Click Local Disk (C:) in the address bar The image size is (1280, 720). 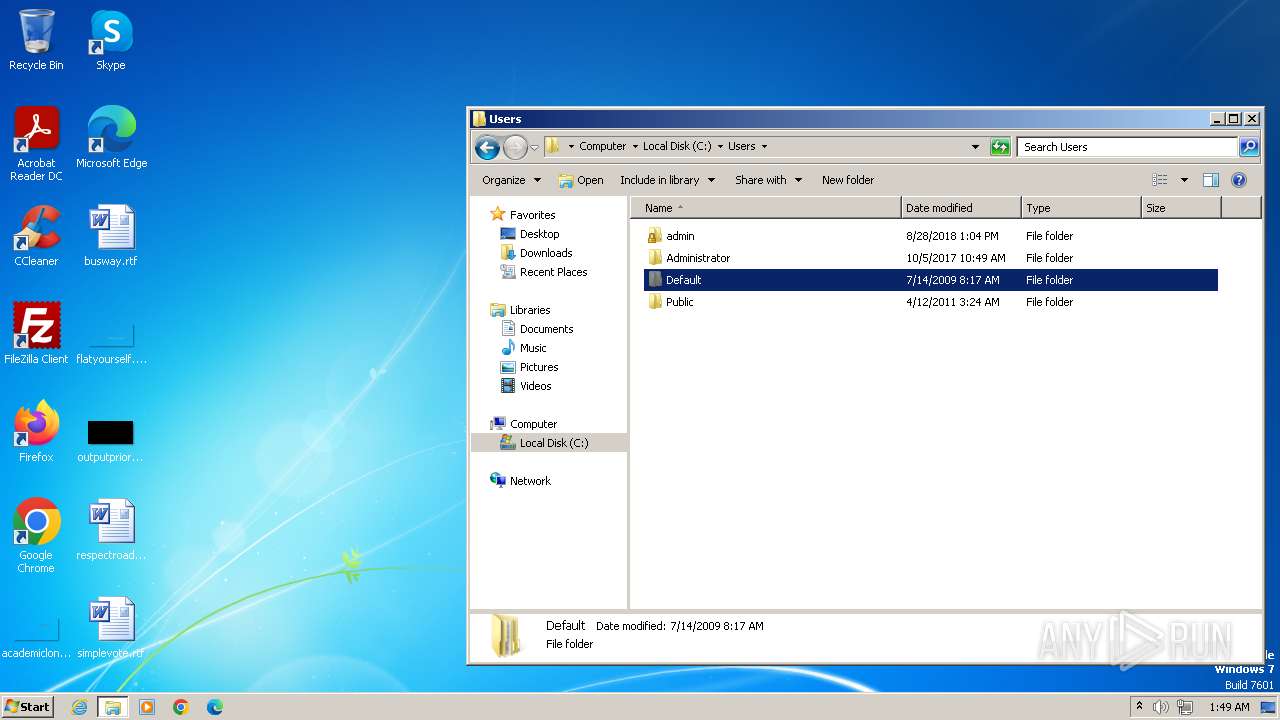pos(677,146)
